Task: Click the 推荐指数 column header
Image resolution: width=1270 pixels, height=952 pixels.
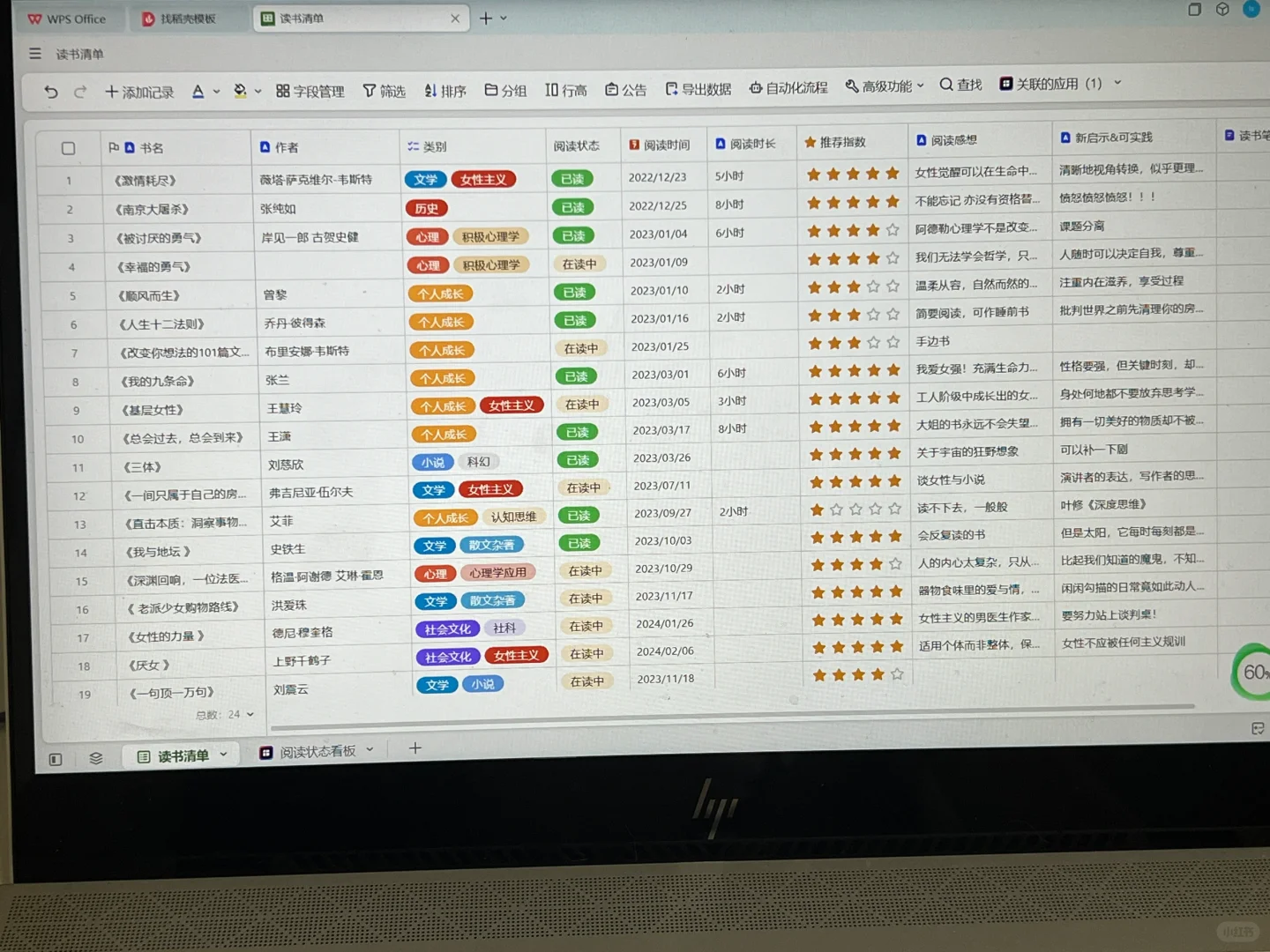Action: 852,141
